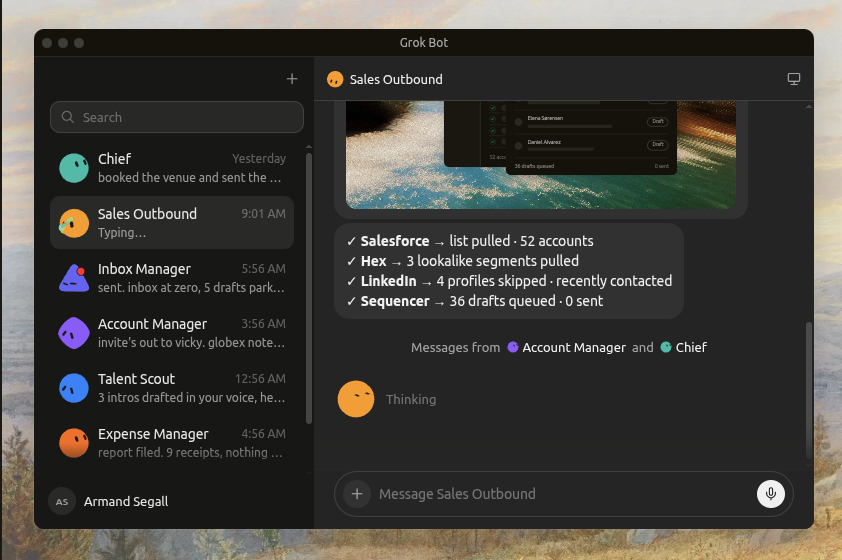Click the 3:56 AM timestamp

(x=263, y=324)
